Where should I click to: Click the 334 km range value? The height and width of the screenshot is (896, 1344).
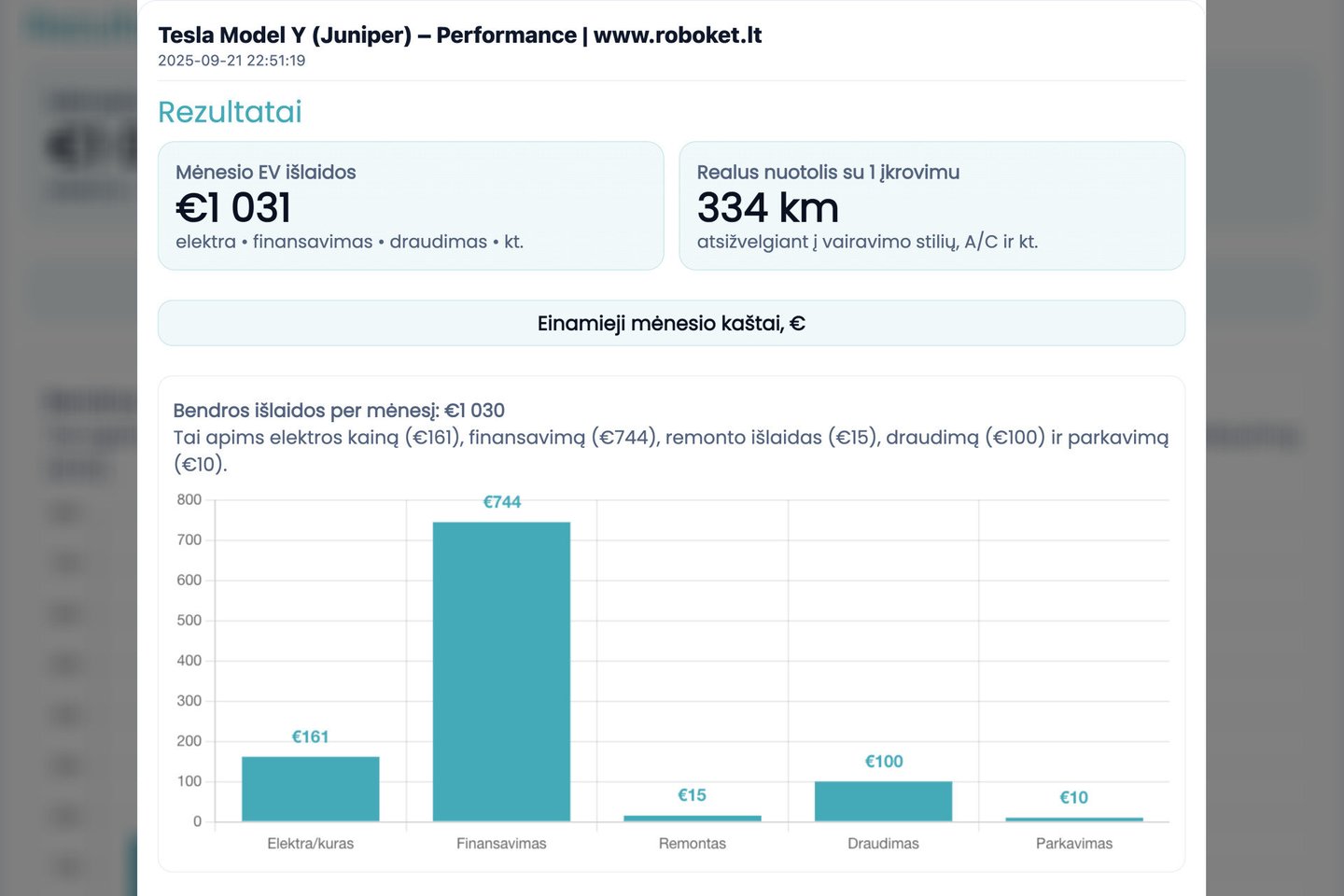click(x=767, y=207)
